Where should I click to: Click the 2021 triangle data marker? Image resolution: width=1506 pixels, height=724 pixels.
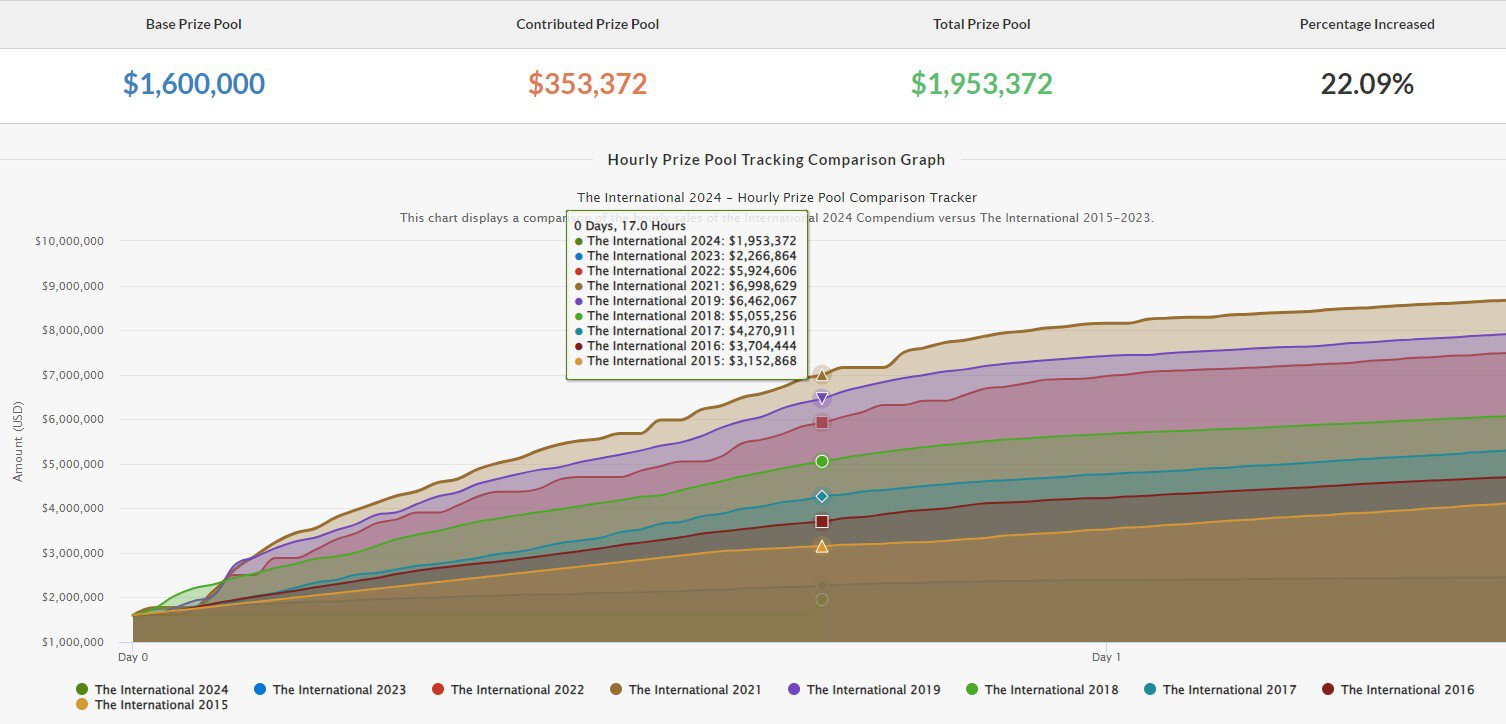click(x=822, y=375)
